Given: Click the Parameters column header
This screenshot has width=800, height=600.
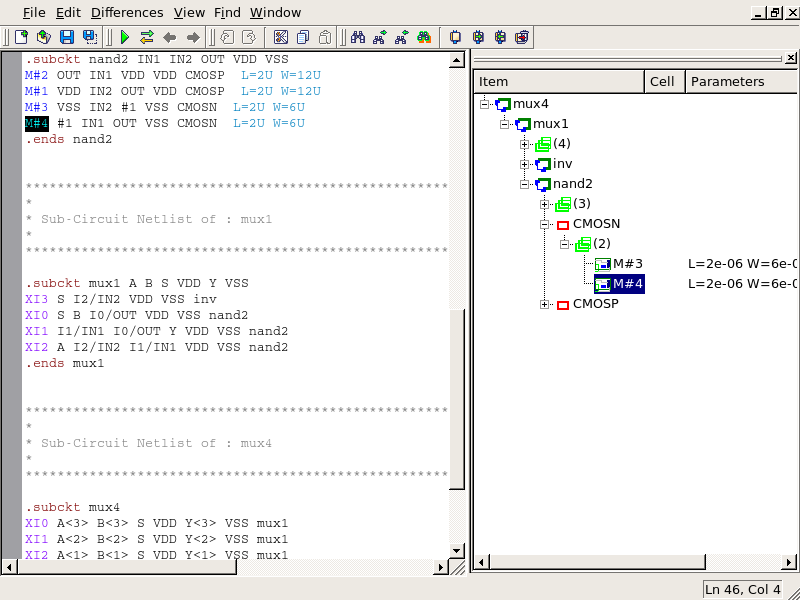Looking at the screenshot, I should (x=727, y=82).
